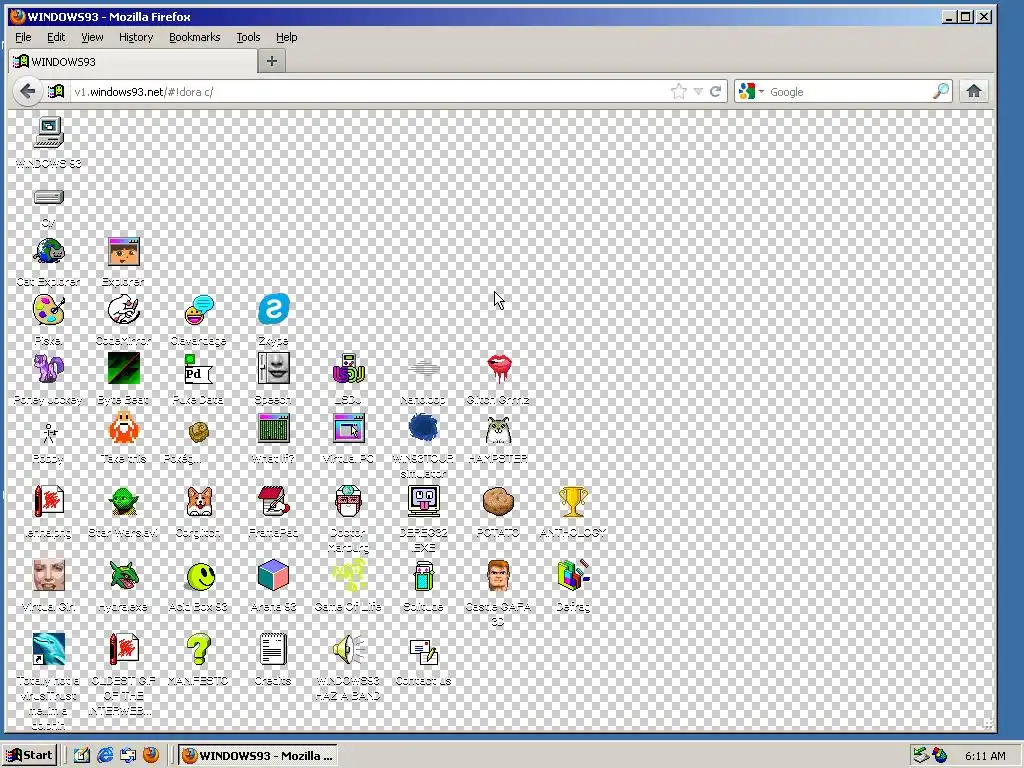Open the Bookmarks menu
Screen dimensions: 1024x768
pos(195,37)
